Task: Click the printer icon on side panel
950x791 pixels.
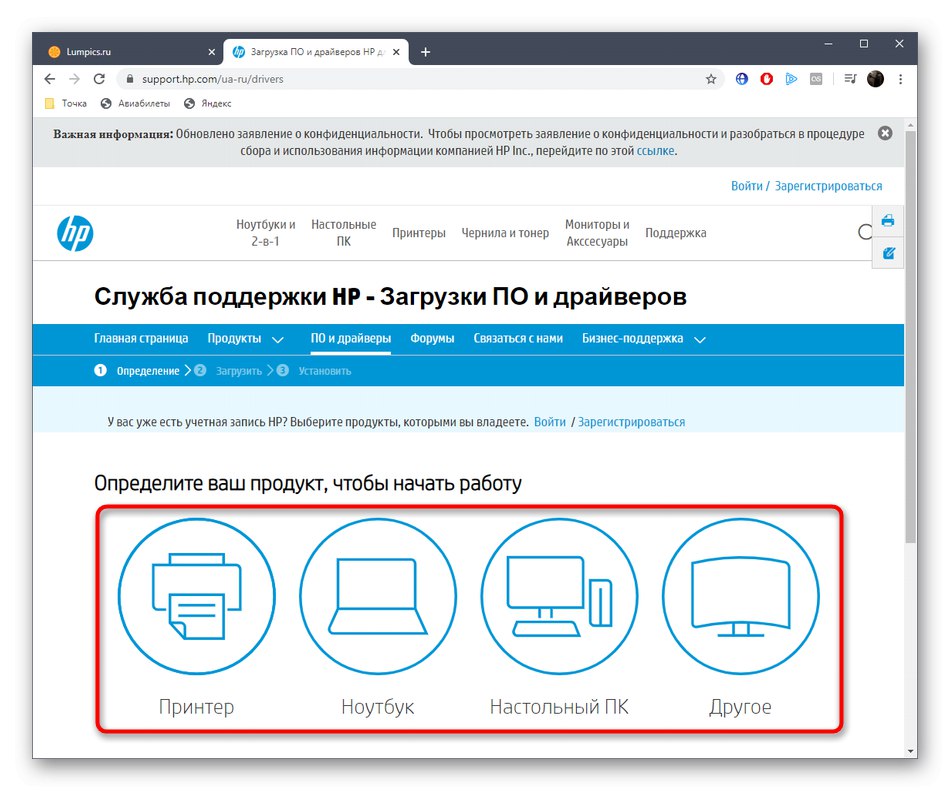Action: [888, 220]
